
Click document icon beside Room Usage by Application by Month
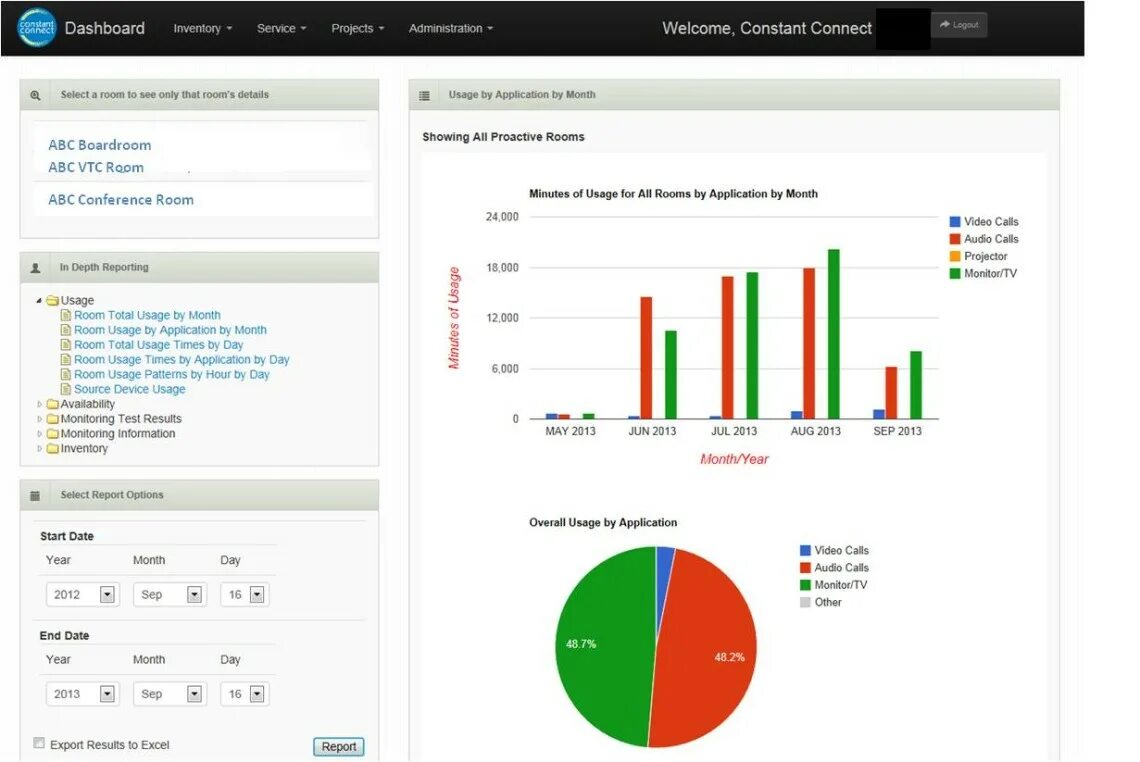point(65,330)
